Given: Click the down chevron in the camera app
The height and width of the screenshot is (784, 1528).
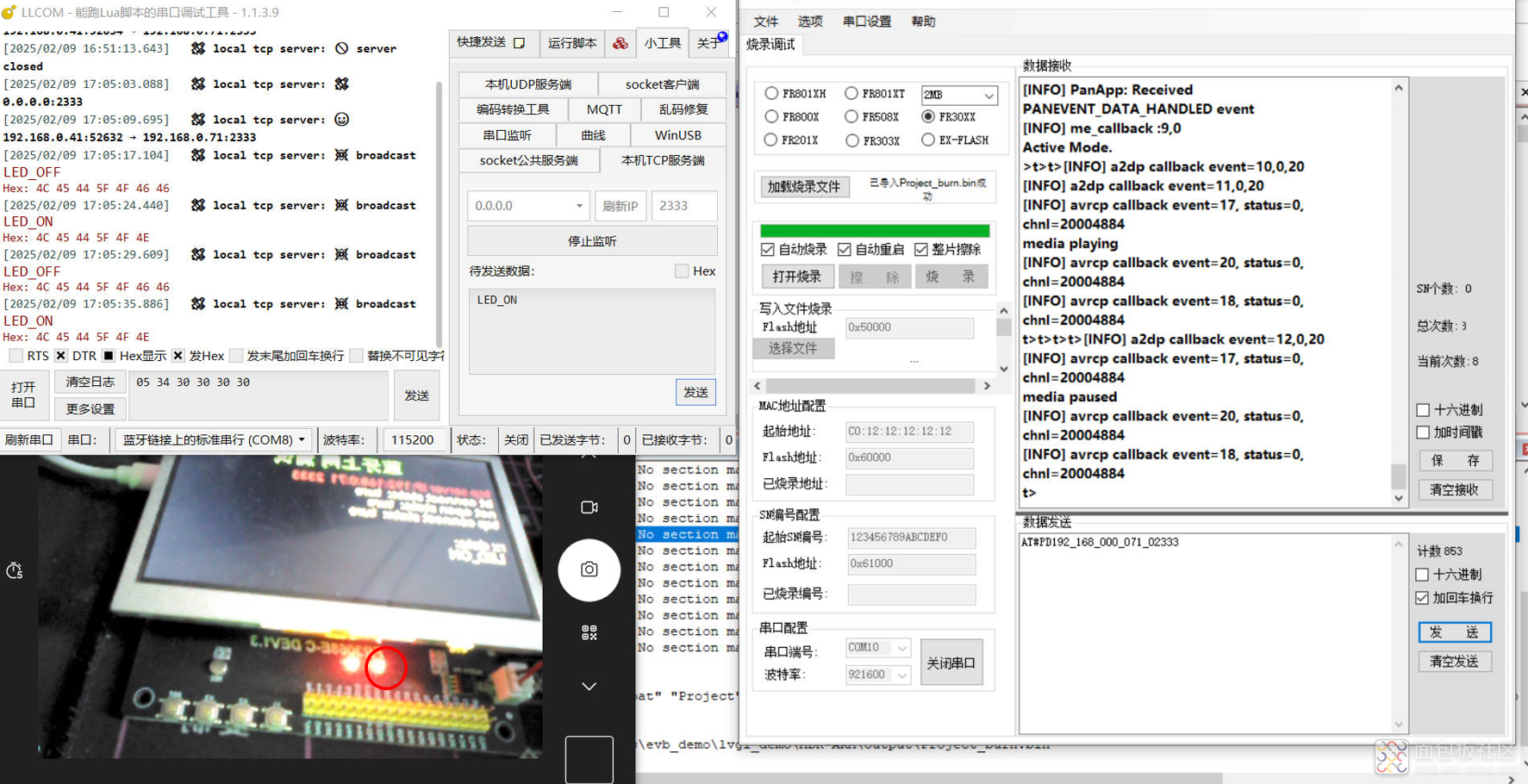Looking at the screenshot, I should click(589, 687).
